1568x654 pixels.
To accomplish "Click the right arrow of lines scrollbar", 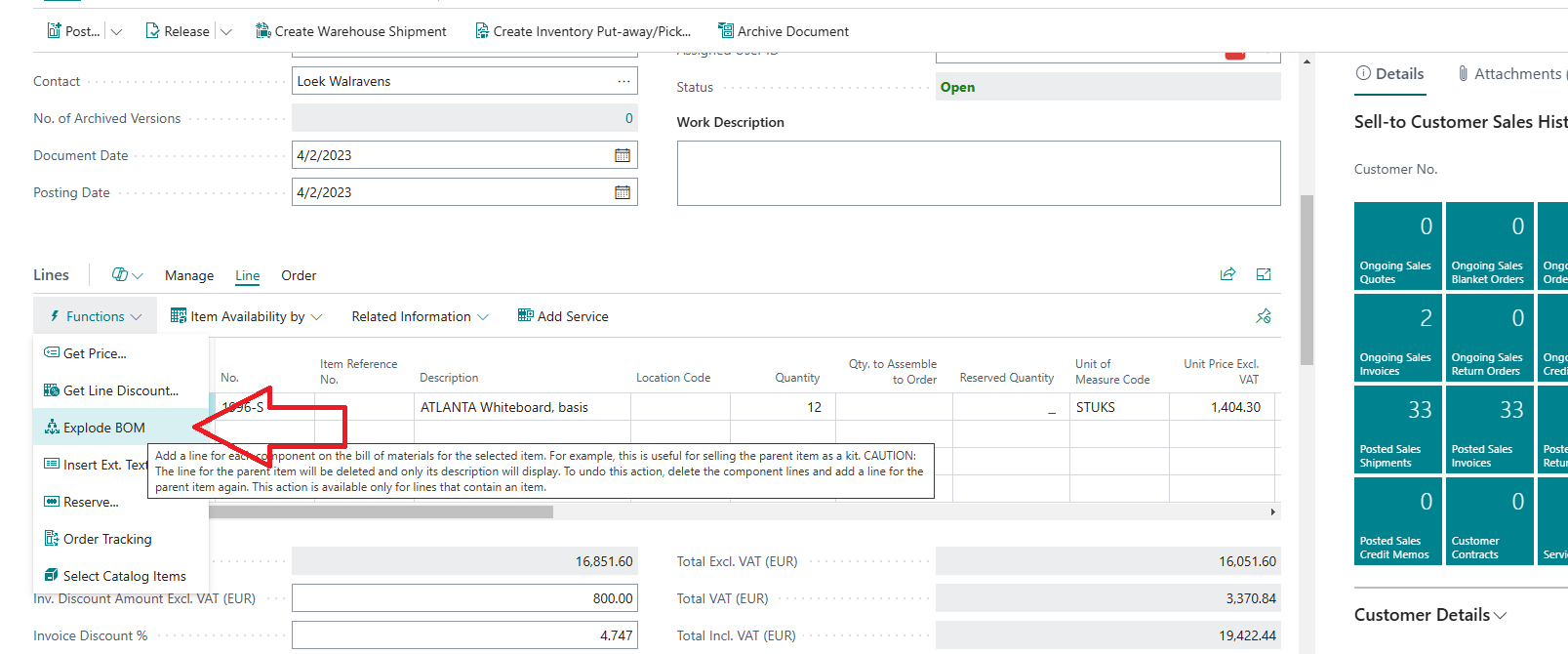I will pyautogui.click(x=1272, y=511).
